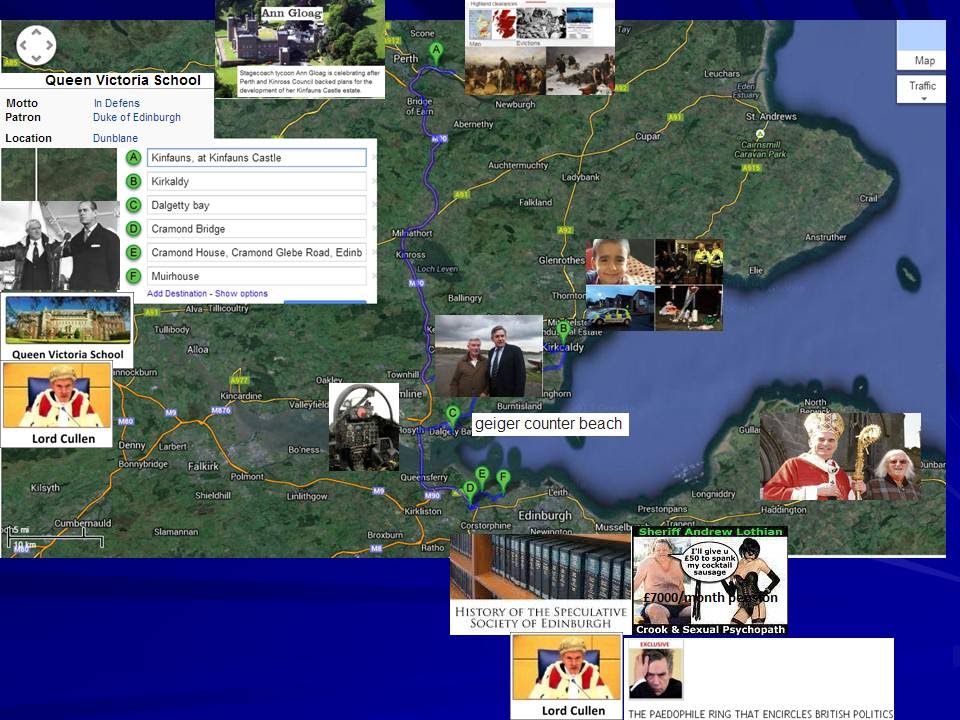Image resolution: width=960 pixels, height=720 pixels.
Task: Edit the Cramond Bridge destination field
Action: [257, 229]
